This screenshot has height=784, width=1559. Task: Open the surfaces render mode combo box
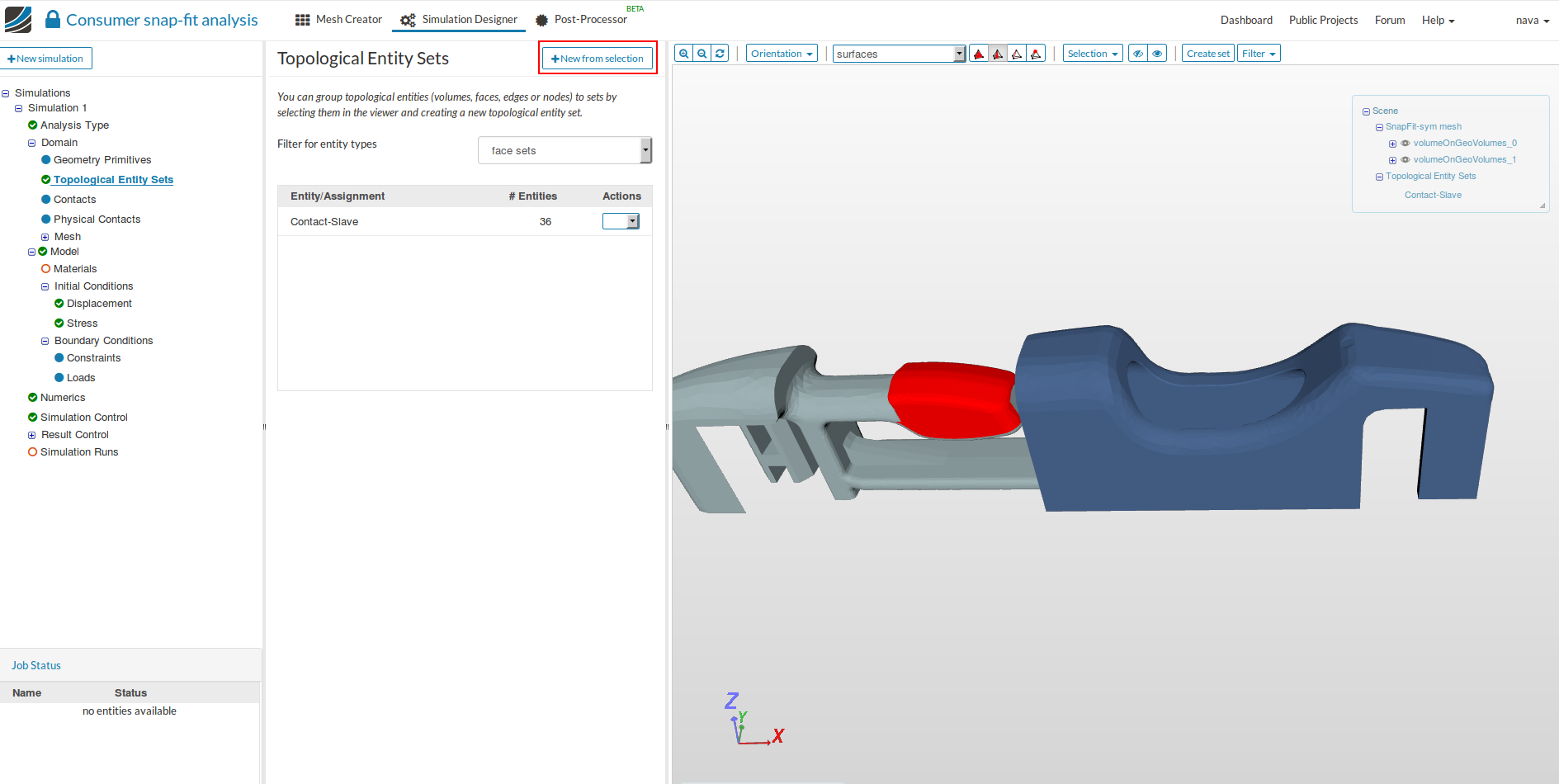899,54
